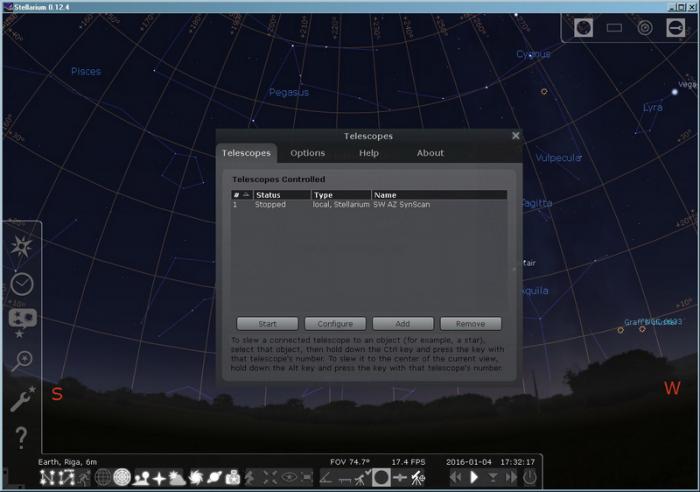Click the Start button
Image resolution: width=700 pixels, height=492 pixels.
[x=267, y=324]
